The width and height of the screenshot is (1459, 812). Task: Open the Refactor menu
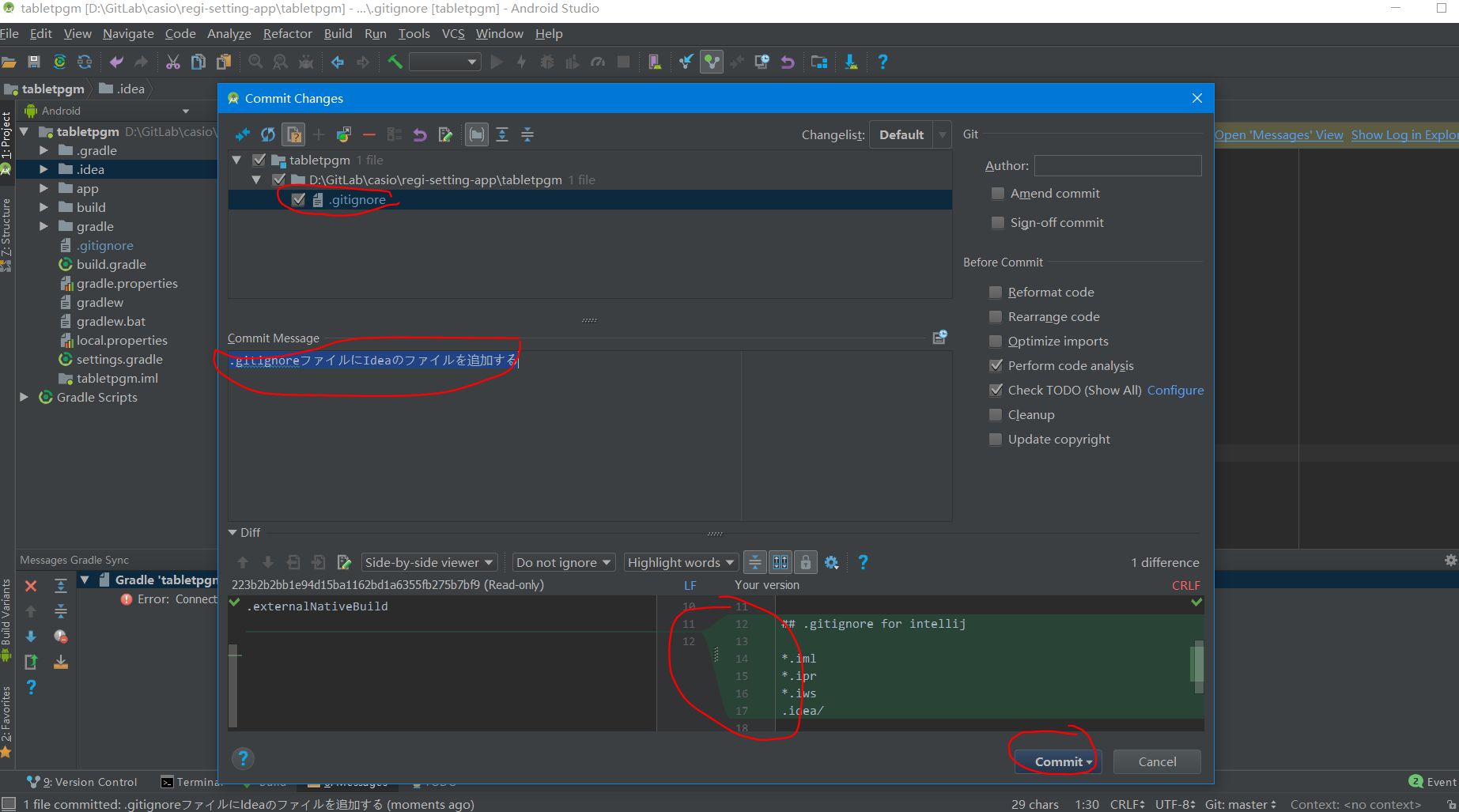pyautogui.click(x=287, y=34)
